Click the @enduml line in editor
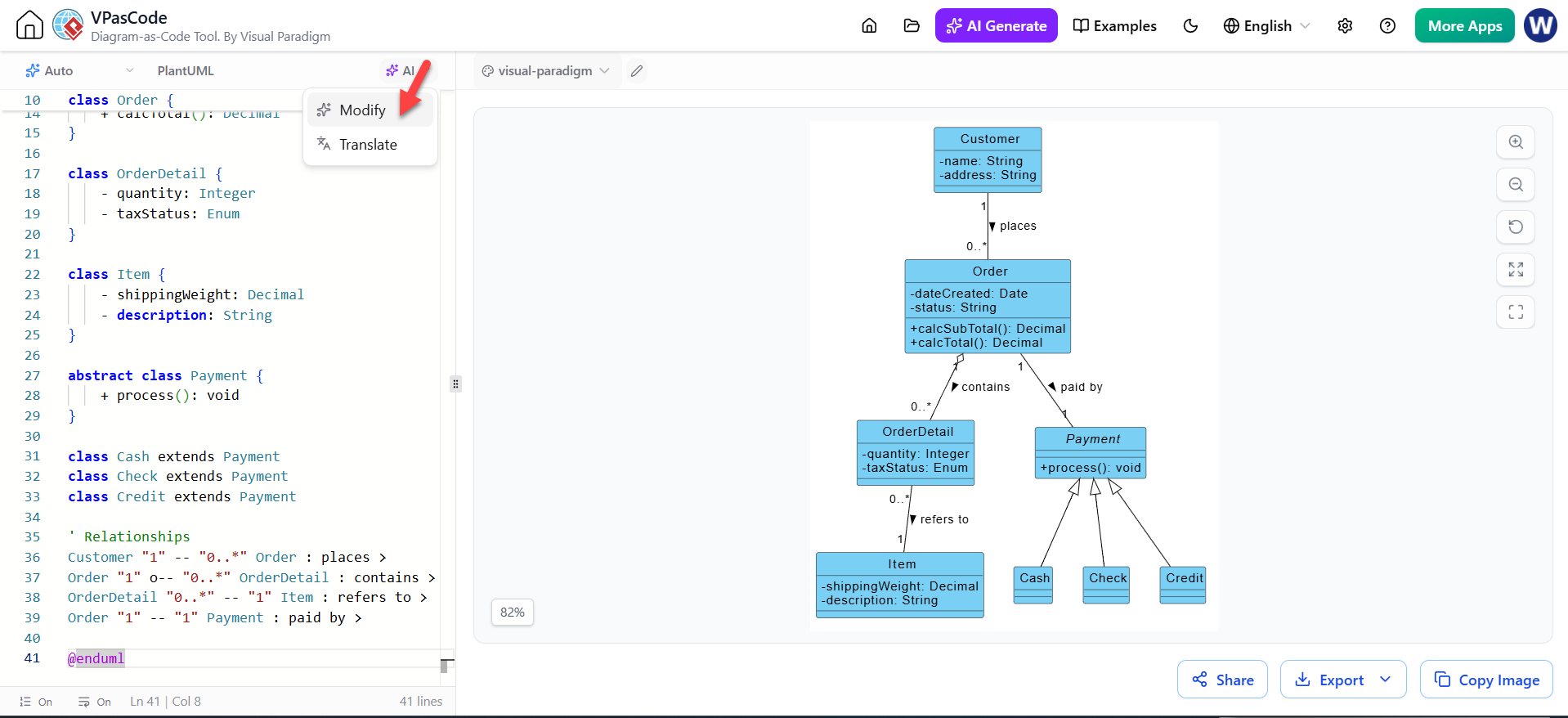 click(x=96, y=658)
